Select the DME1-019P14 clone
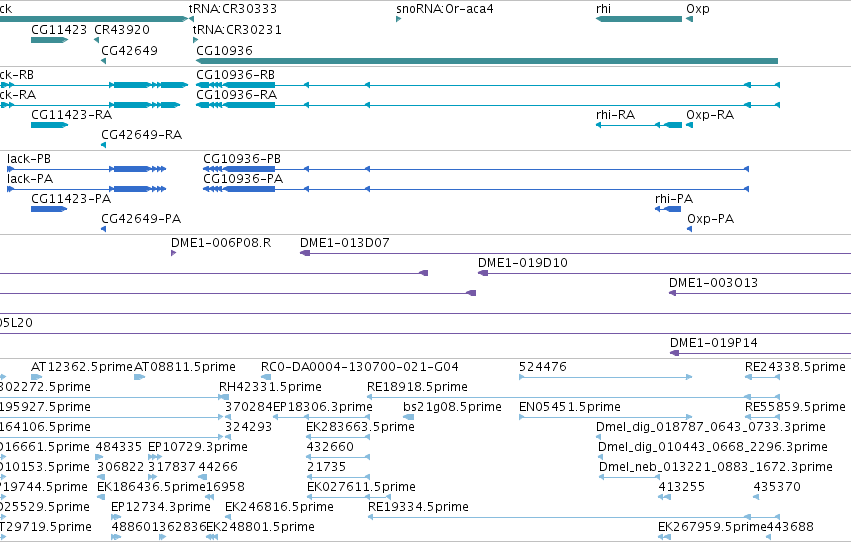851x542 pixels. (760, 353)
